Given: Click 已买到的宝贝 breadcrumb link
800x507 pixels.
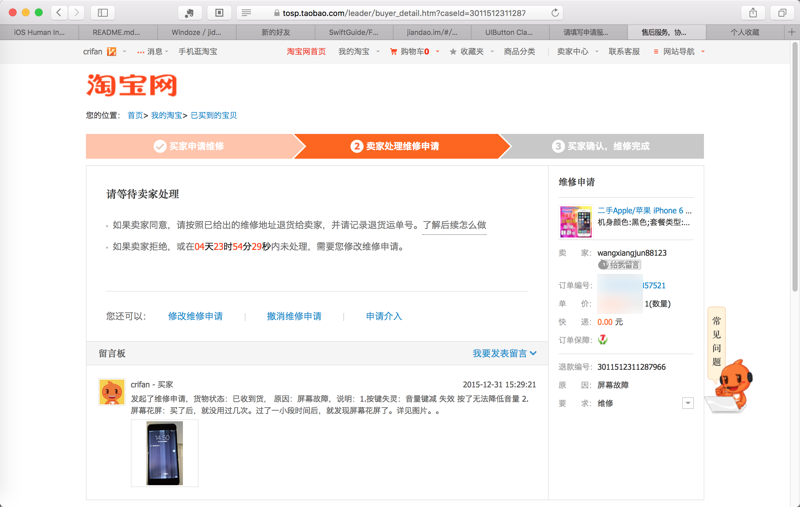Looking at the screenshot, I should point(214,115).
